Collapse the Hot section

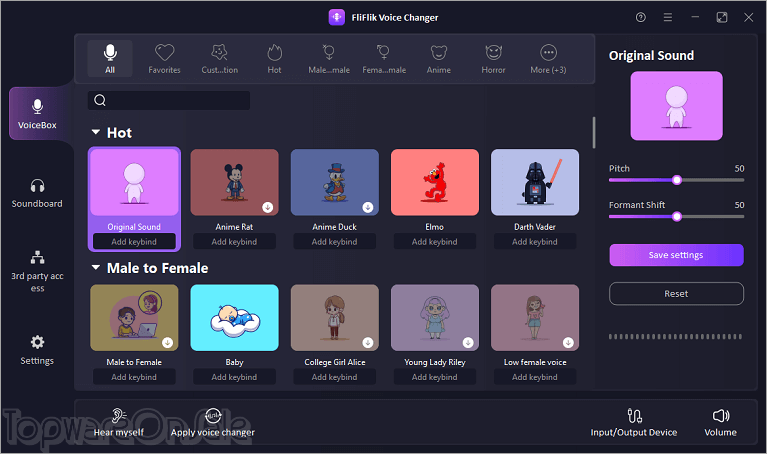96,133
